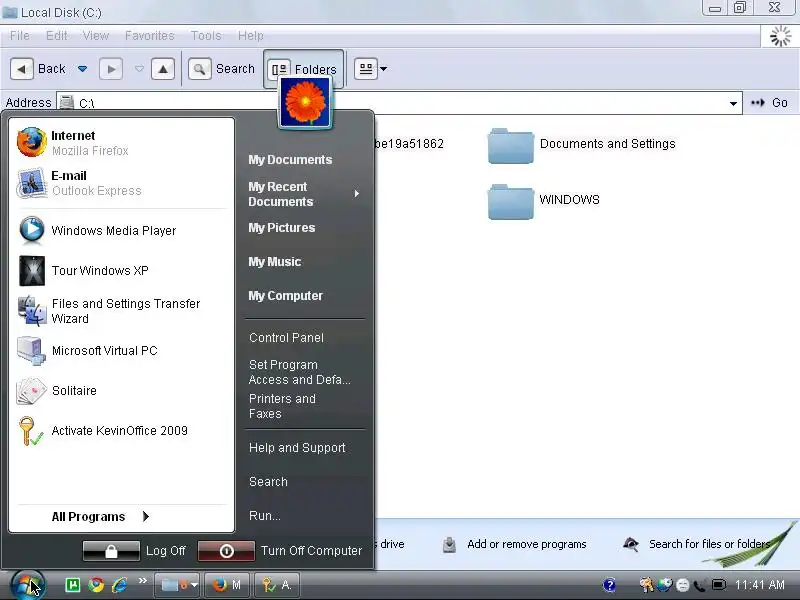Select the Documents and Settings folder

coord(582,146)
